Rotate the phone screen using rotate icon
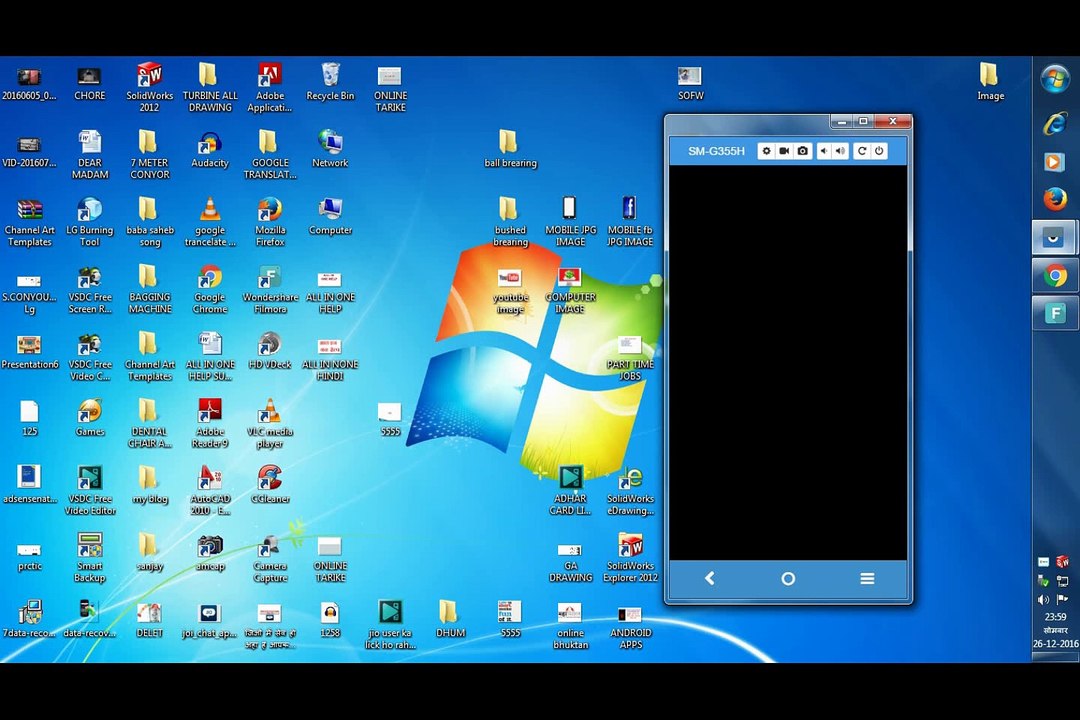The width and height of the screenshot is (1080, 720). pyautogui.click(x=861, y=151)
